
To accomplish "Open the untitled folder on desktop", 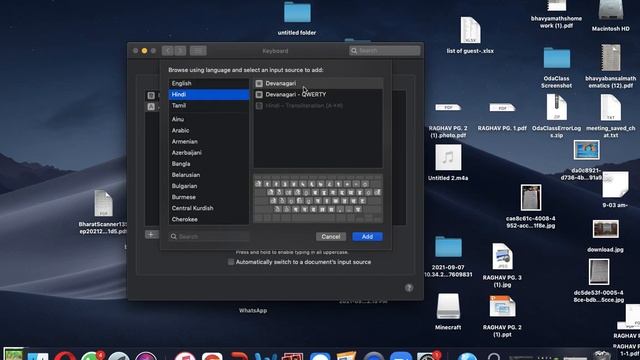I will tap(297, 12).
